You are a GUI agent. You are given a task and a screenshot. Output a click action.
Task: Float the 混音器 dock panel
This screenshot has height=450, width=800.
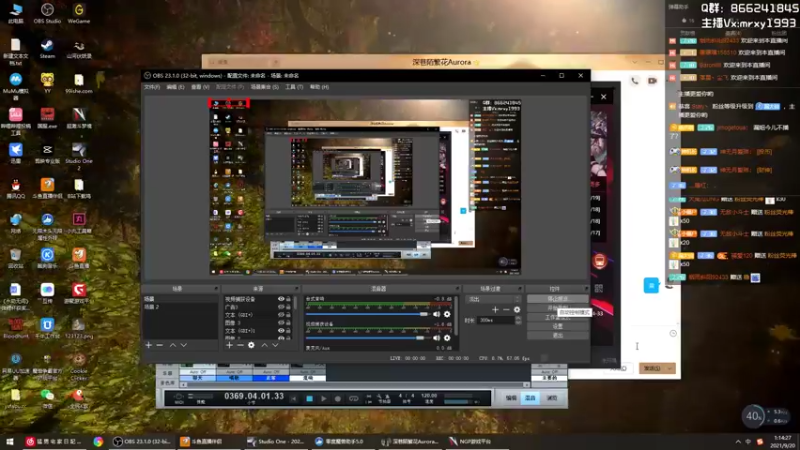tap(457, 289)
